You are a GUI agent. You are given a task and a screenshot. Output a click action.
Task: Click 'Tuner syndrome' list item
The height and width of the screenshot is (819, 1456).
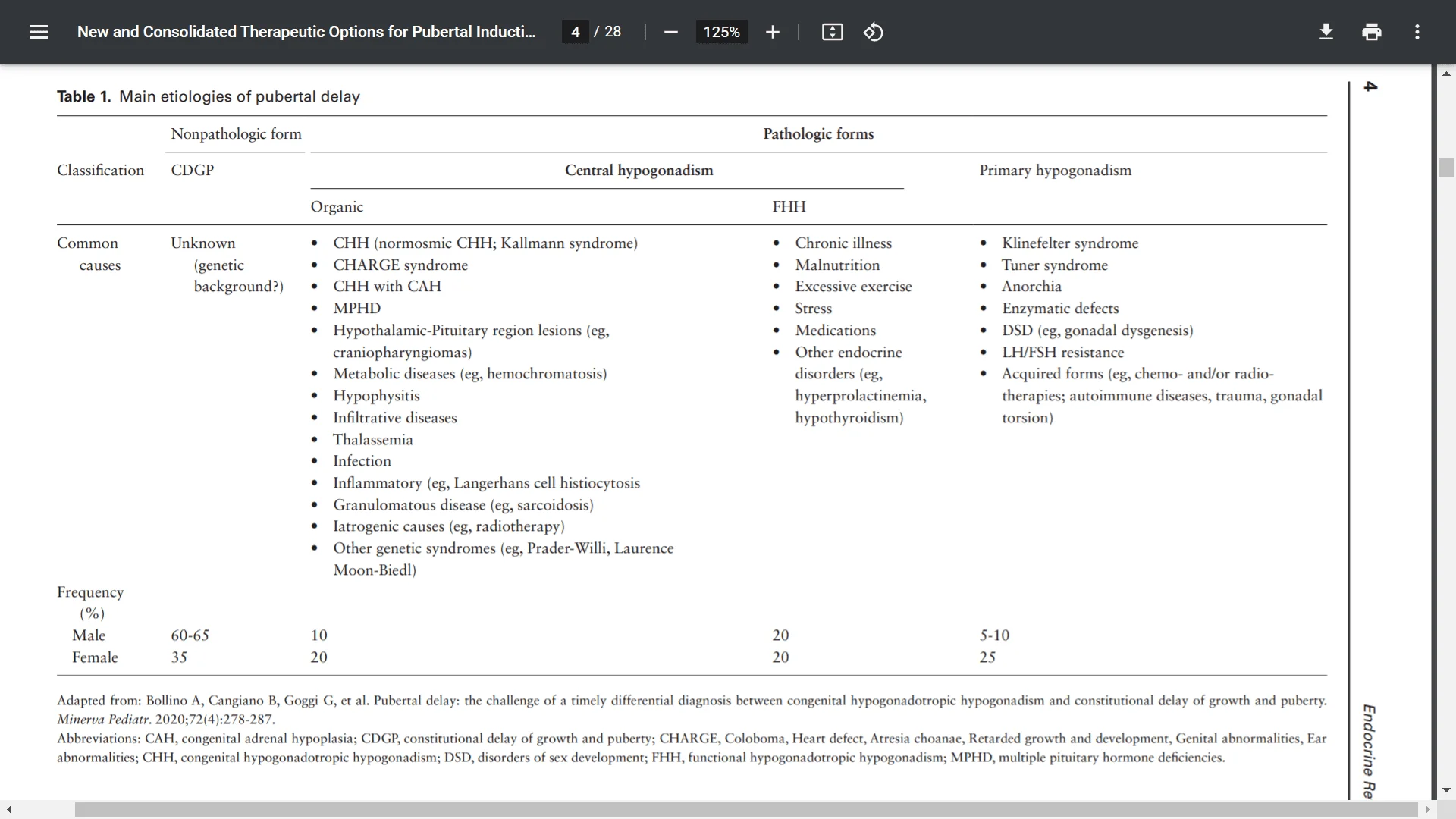click(x=1054, y=265)
